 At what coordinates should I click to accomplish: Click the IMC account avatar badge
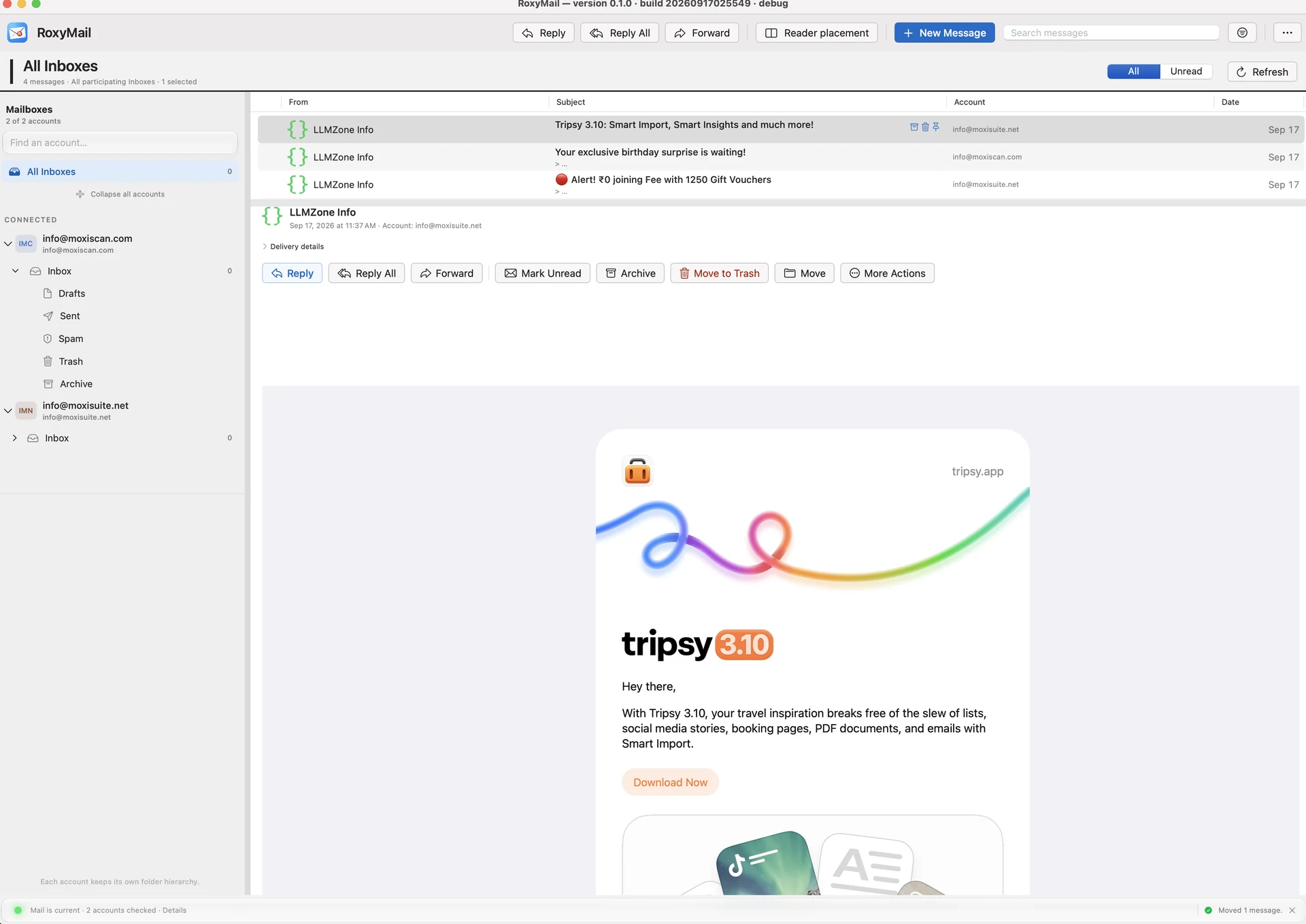tap(26, 243)
